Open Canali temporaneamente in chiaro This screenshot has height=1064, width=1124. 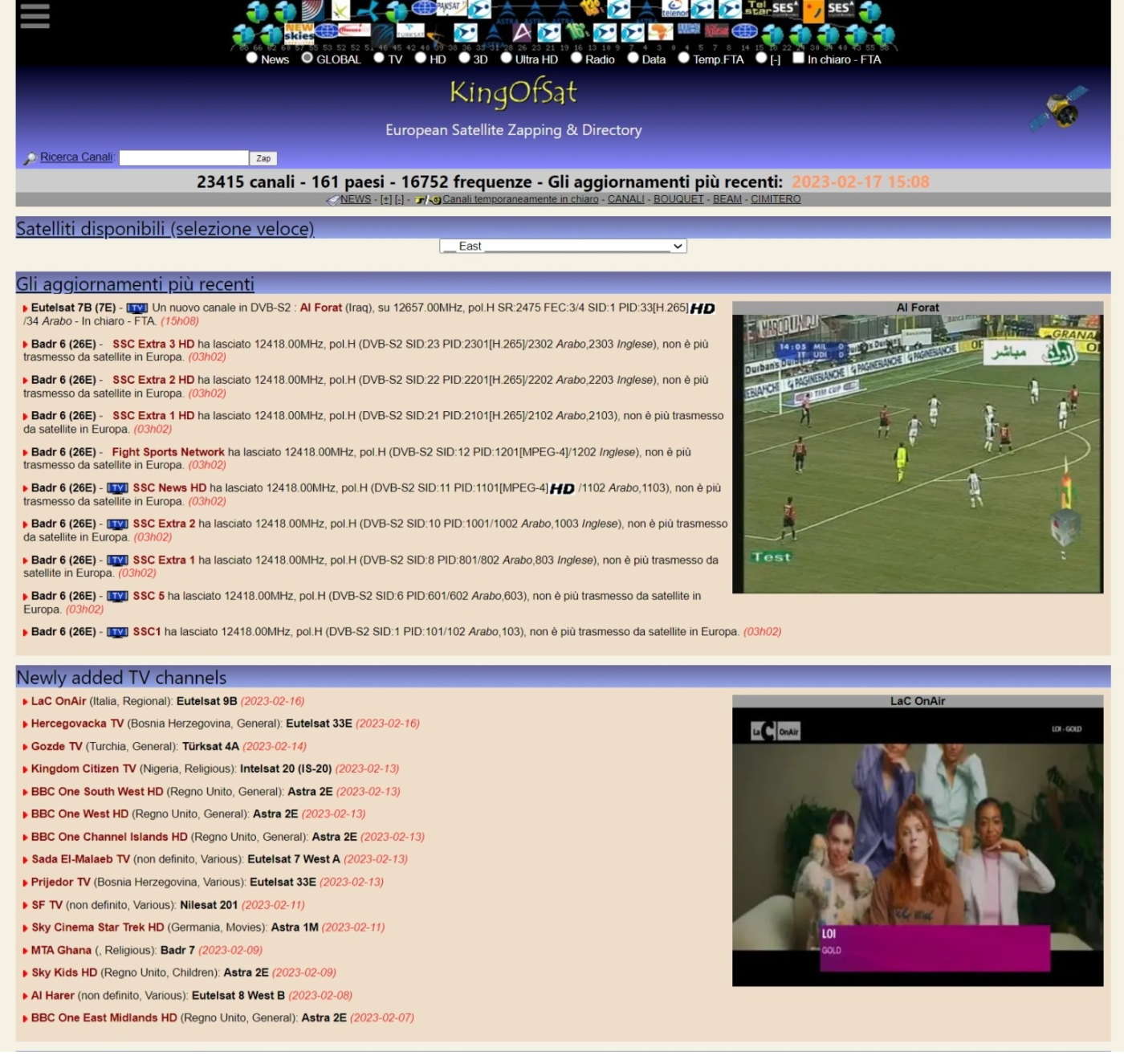pyautogui.click(x=520, y=200)
